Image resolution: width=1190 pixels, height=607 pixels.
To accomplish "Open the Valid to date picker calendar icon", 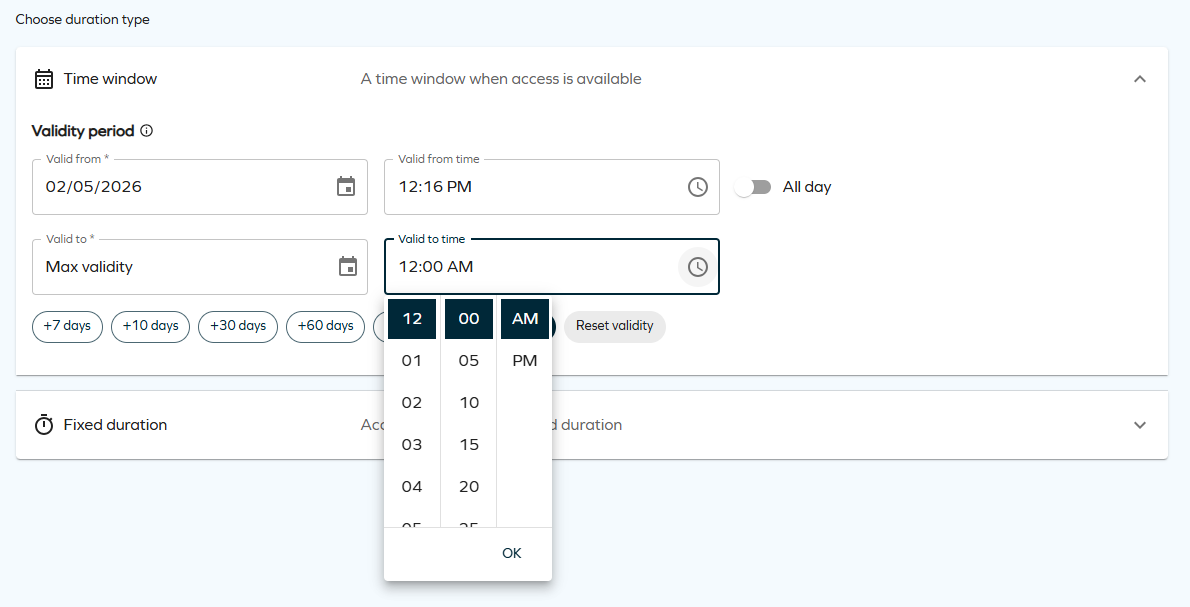I will pos(347,266).
